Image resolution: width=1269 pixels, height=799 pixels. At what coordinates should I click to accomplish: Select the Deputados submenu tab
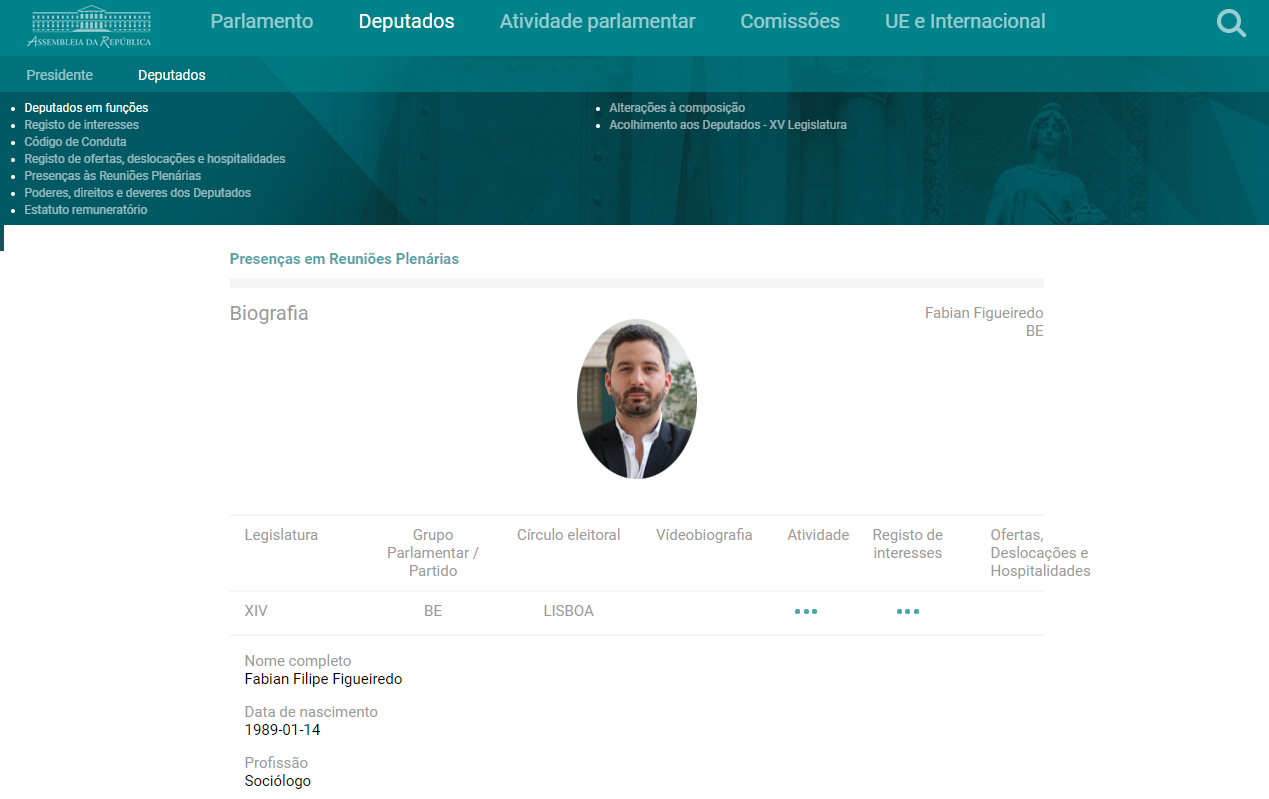tap(171, 75)
